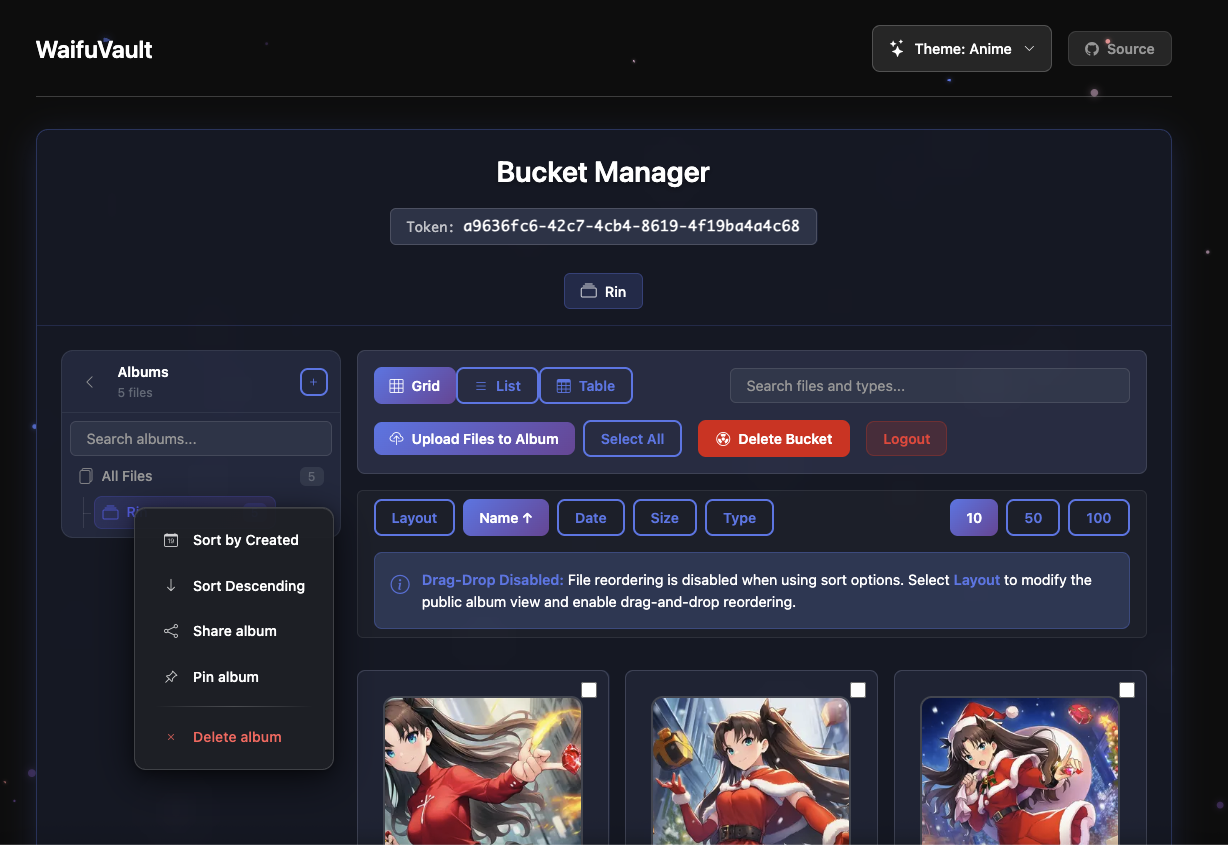The width and height of the screenshot is (1228, 845).
Task: Choose Share album from context menu
Action: click(x=234, y=631)
